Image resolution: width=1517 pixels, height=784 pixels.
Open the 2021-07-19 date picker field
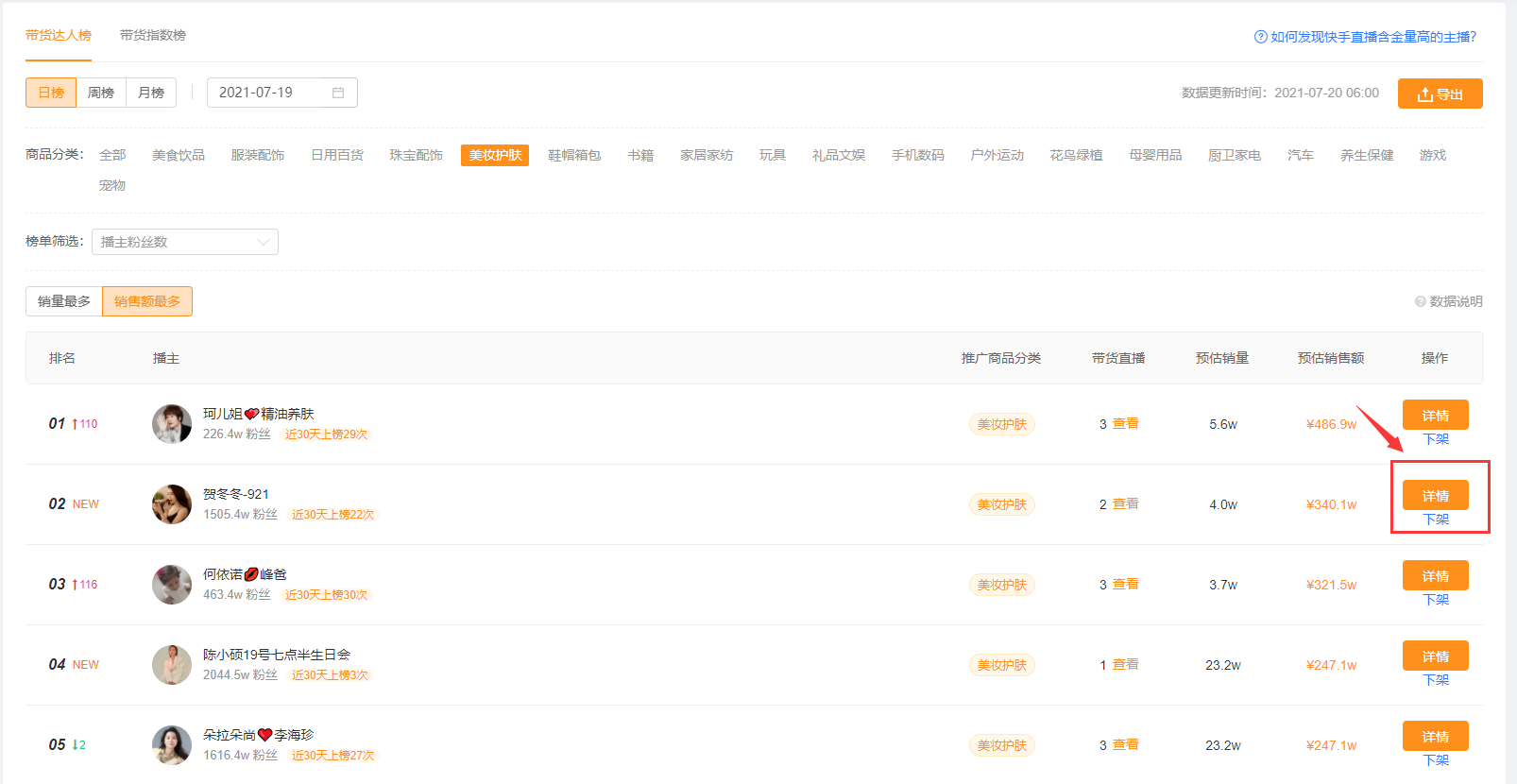(282, 93)
